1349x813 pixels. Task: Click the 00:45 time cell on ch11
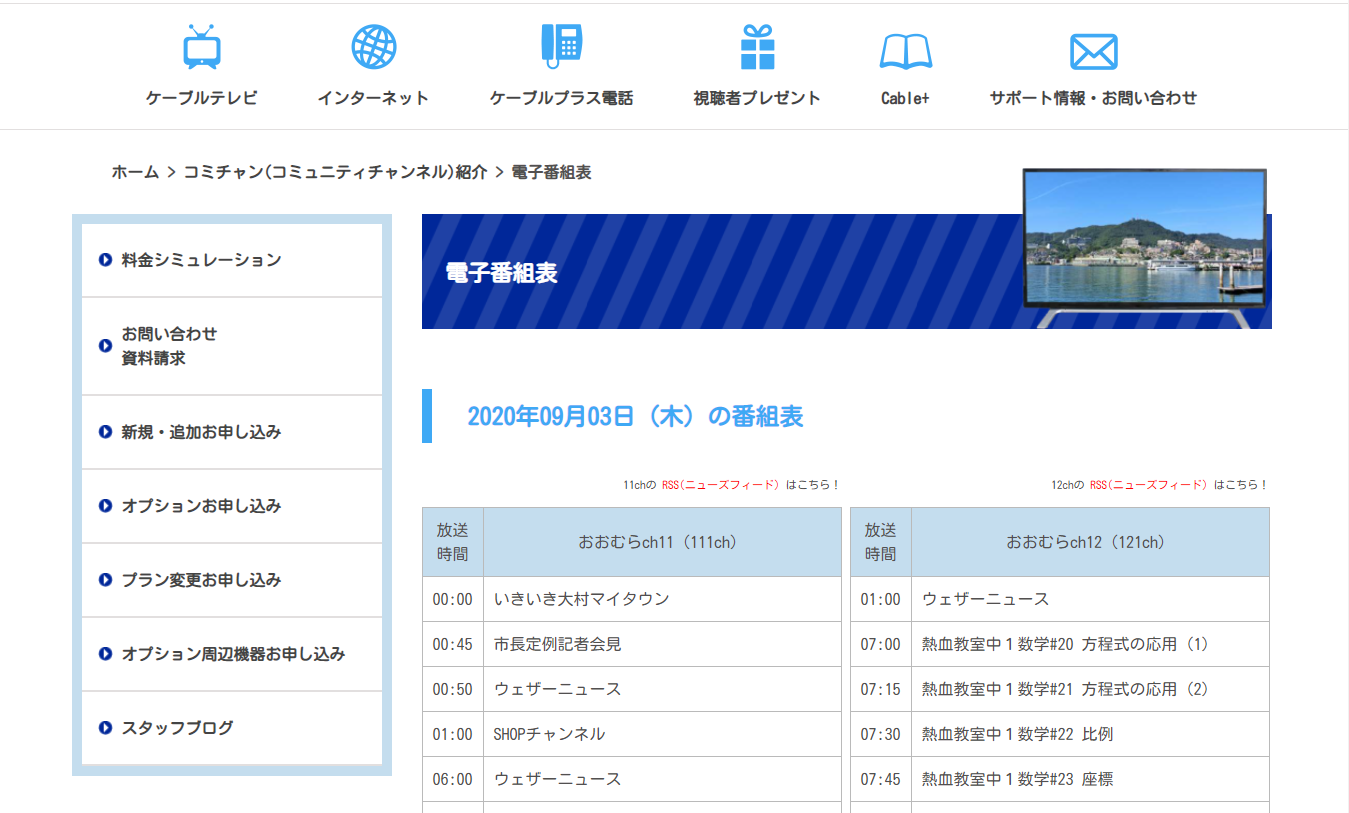click(x=453, y=644)
